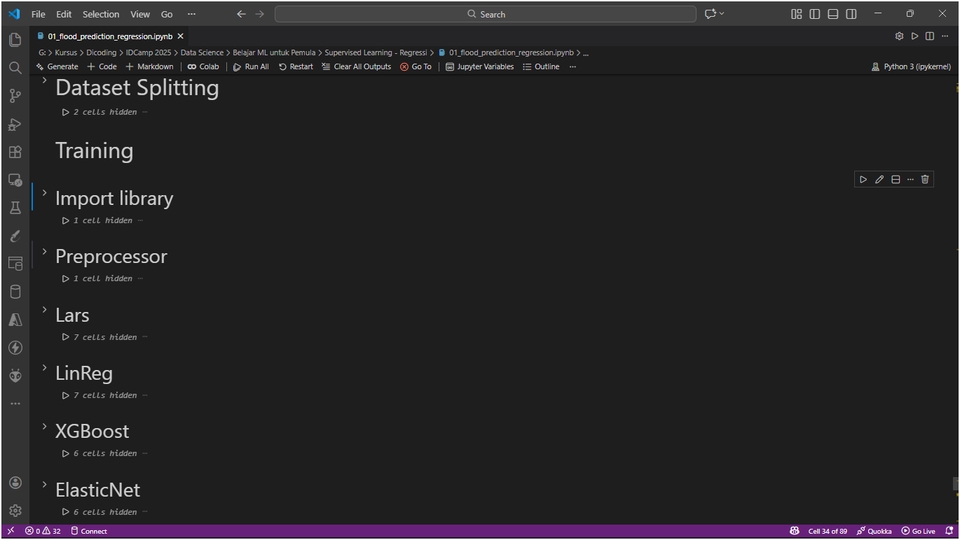Expand the Dataset Splitting section
The image size is (960, 540).
(x=44, y=80)
